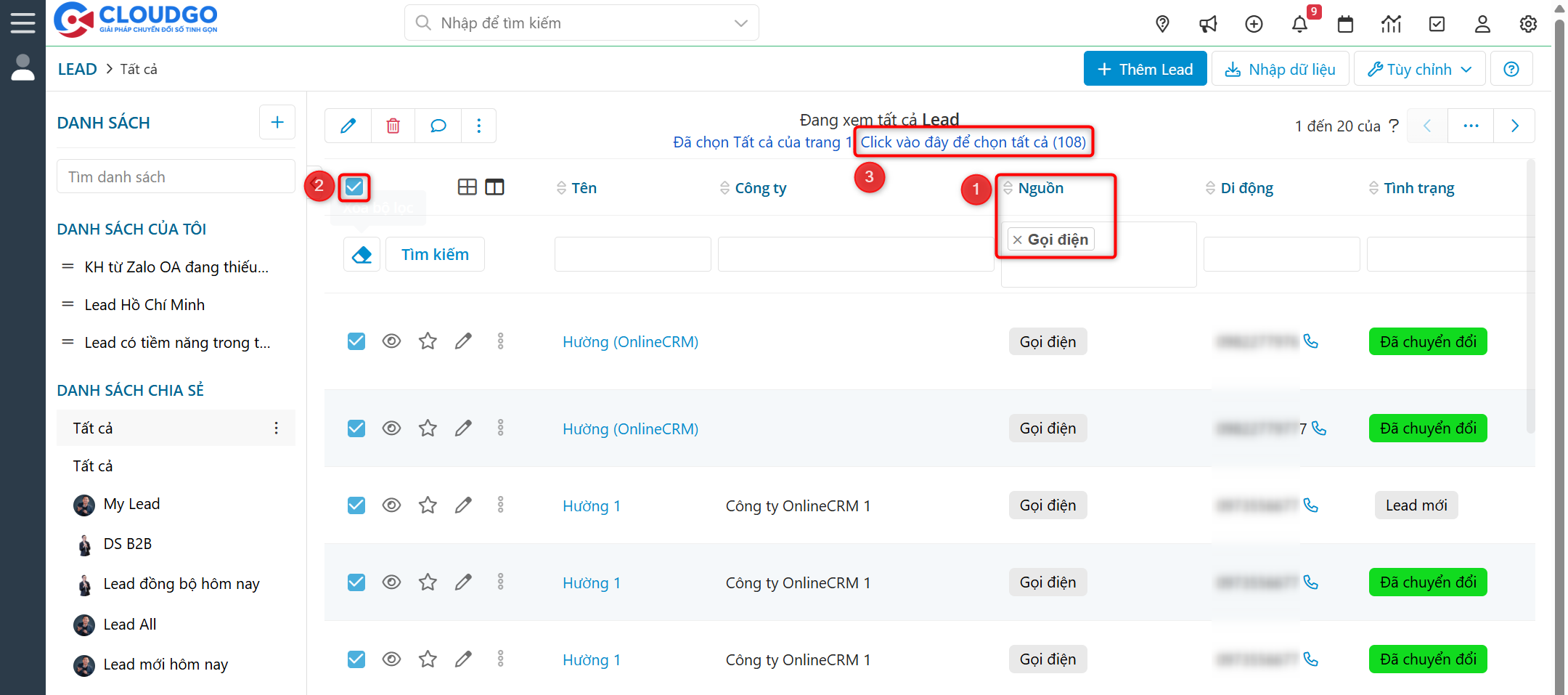Click eye icon on first Hường 1 row
1568x695 pixels.
click(391, 505)
